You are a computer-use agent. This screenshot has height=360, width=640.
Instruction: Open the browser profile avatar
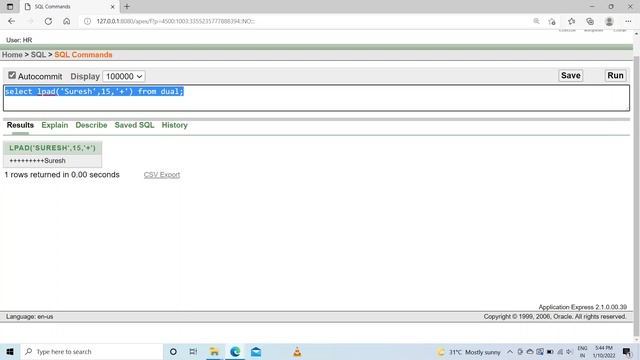[x=609, y=21]
